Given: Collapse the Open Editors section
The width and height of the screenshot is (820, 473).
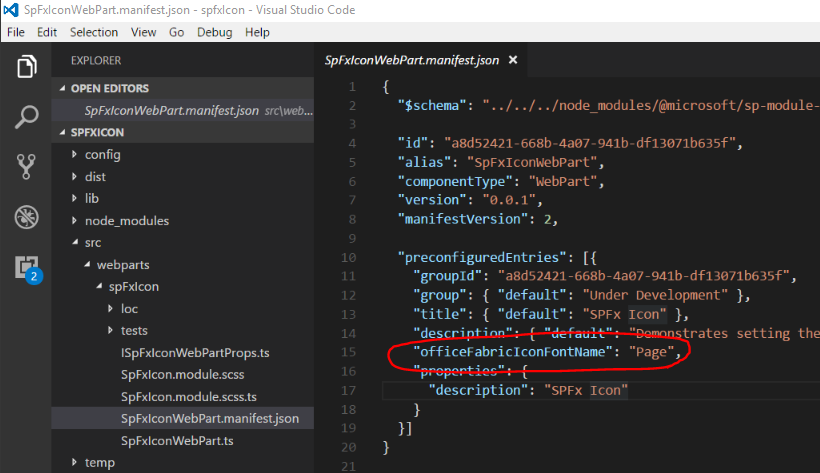Looking at the screenshot, I should pyautogui.click(x=110, y=88).
